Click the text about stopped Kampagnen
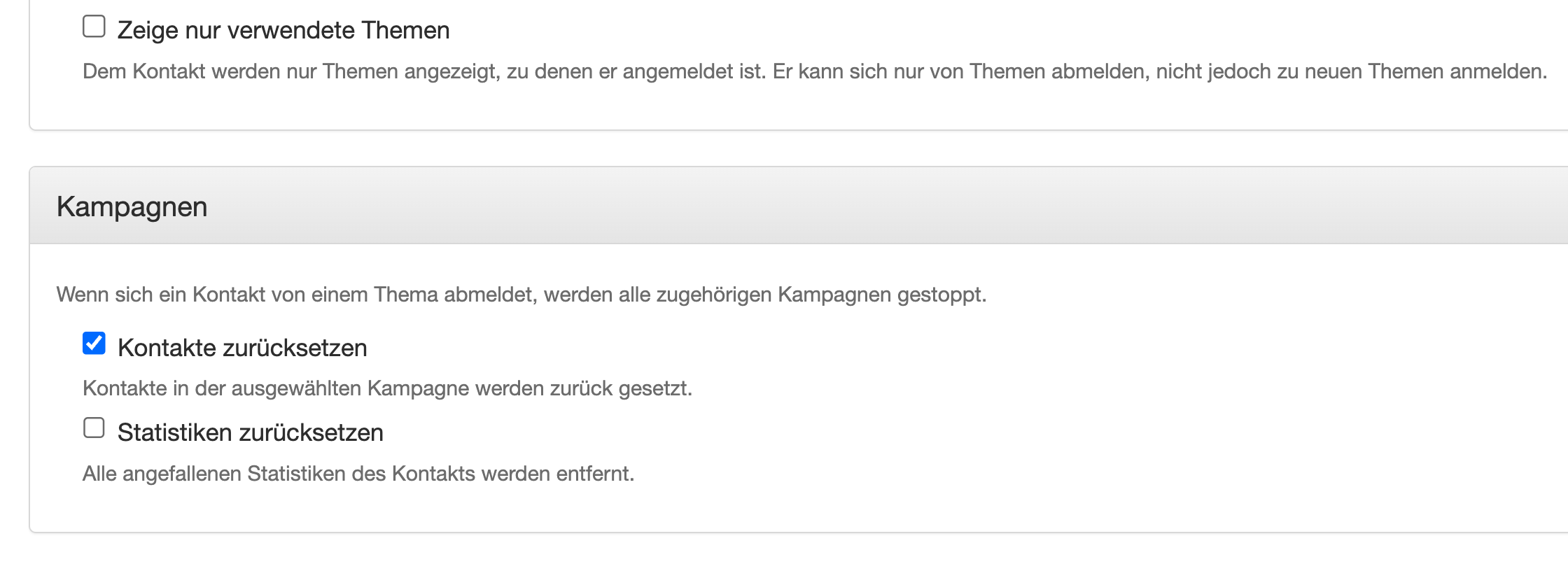This screenshot has height=564, width=1568. pyautogui.click(x=521, y=295)
